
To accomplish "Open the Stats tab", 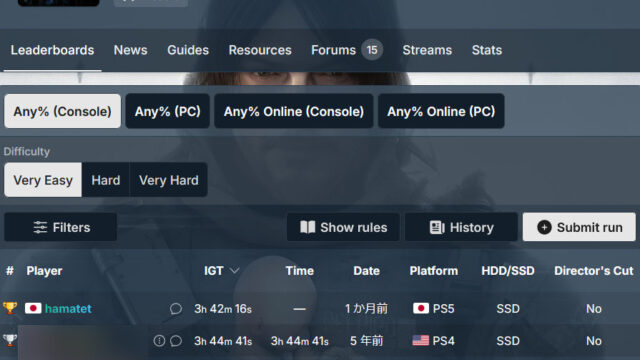I will 487,50.
